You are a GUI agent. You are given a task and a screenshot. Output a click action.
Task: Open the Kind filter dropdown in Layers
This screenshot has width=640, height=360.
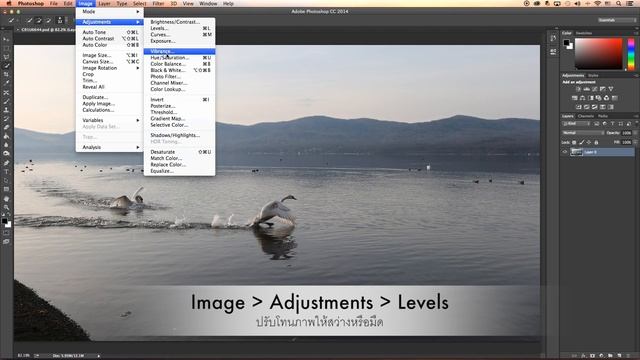(x=576, y=124)
